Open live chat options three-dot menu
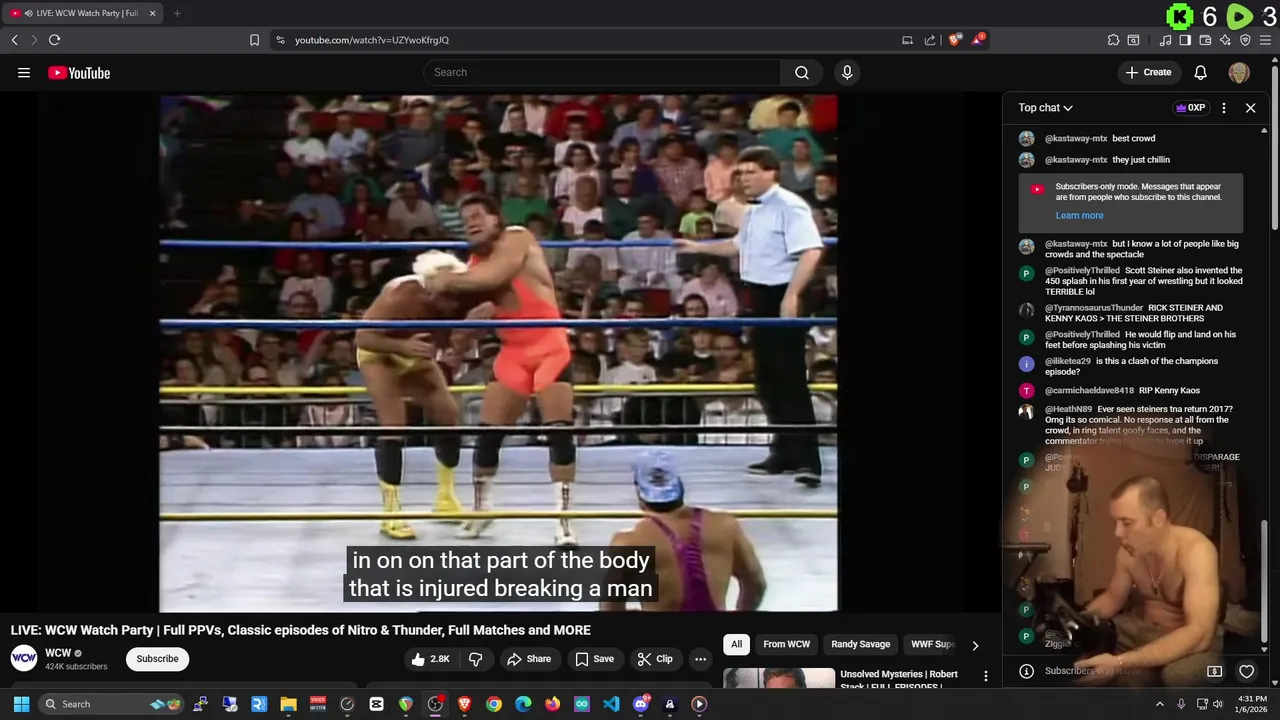 (1224, 108)
